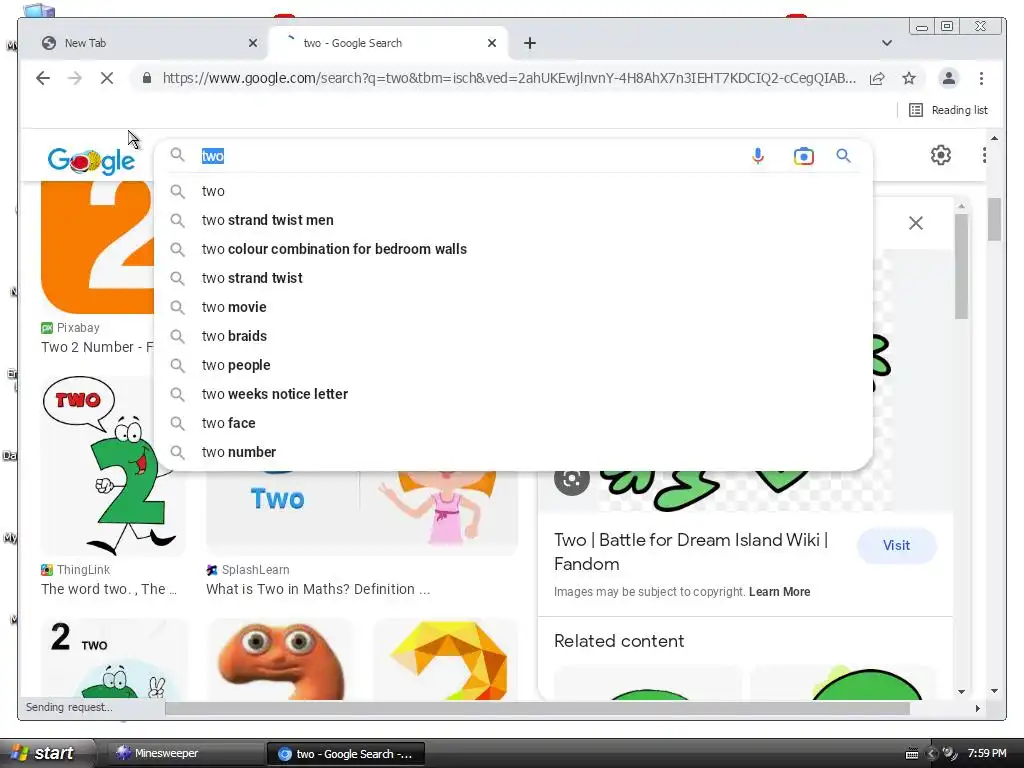Open the orange clay number thumbnail

pos(280,660)
